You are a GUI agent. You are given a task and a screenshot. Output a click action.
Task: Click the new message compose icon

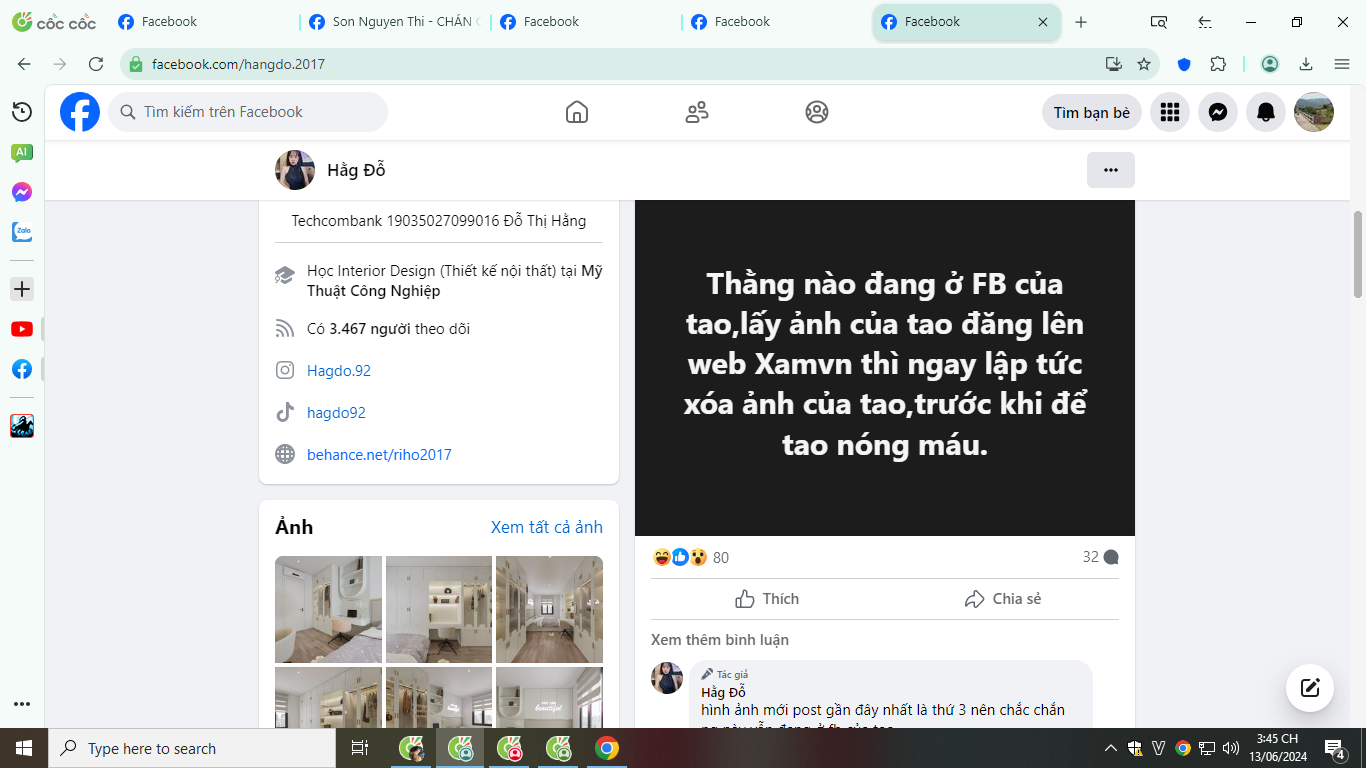pyautogui.click(x=1310, y=688)
